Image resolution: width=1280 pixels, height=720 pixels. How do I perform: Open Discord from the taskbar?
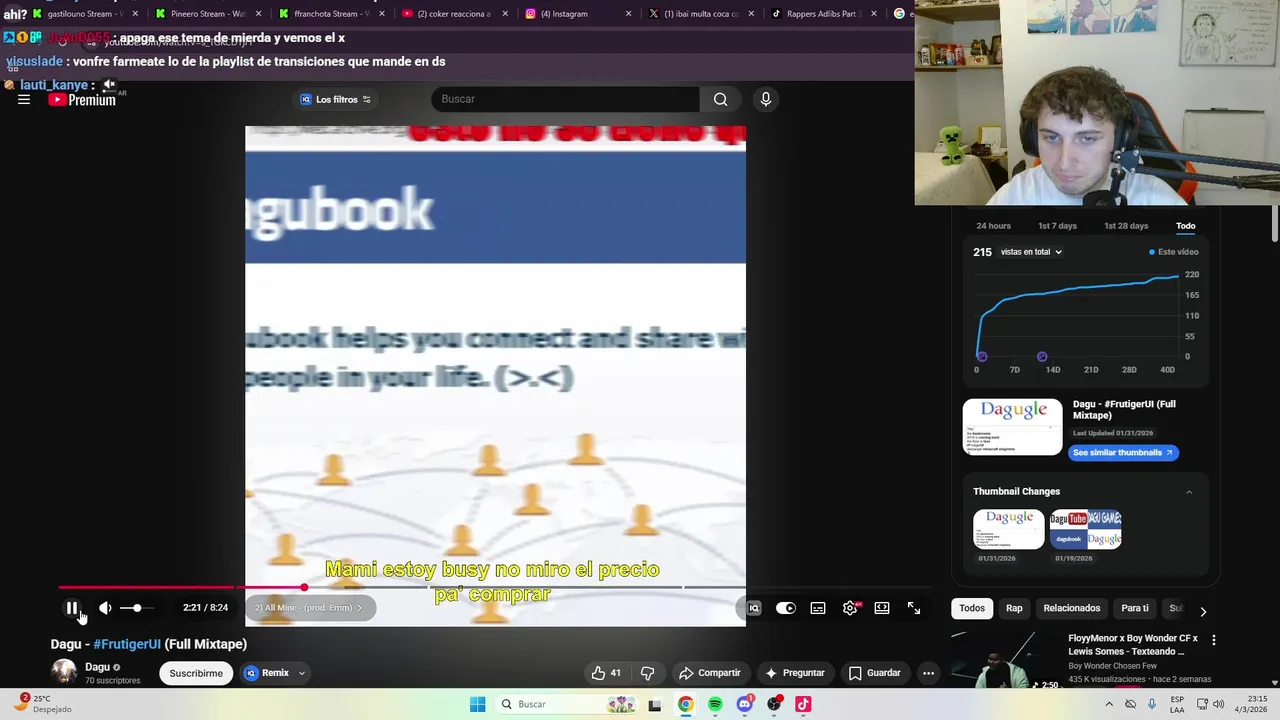point(744,704)
